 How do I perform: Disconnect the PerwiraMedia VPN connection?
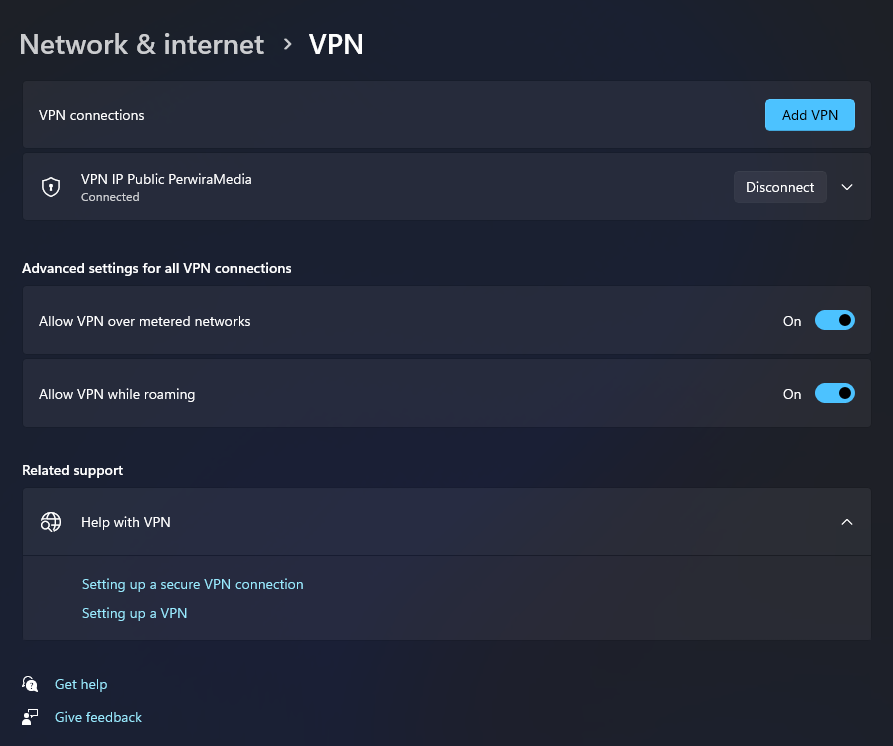click(780, 187)
